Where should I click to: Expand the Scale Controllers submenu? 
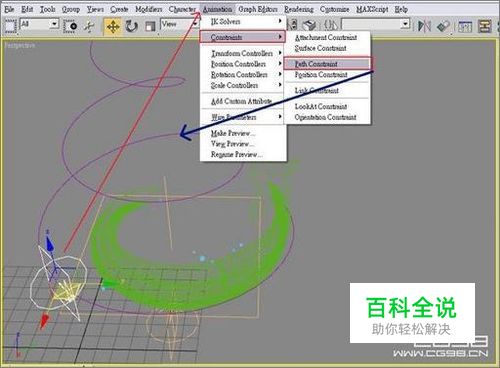(243, 85)
